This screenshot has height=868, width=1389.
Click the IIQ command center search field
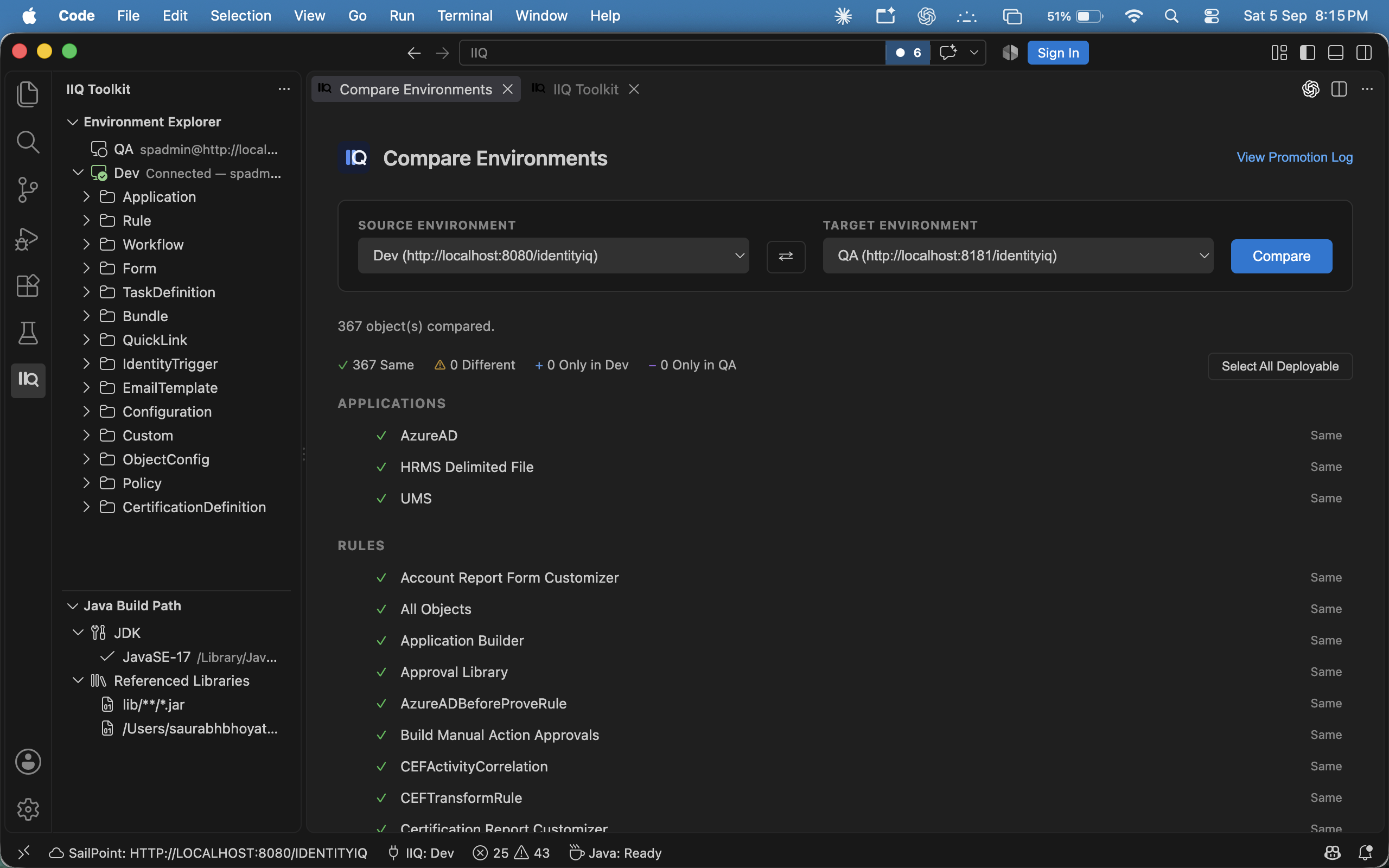(672, 53)
